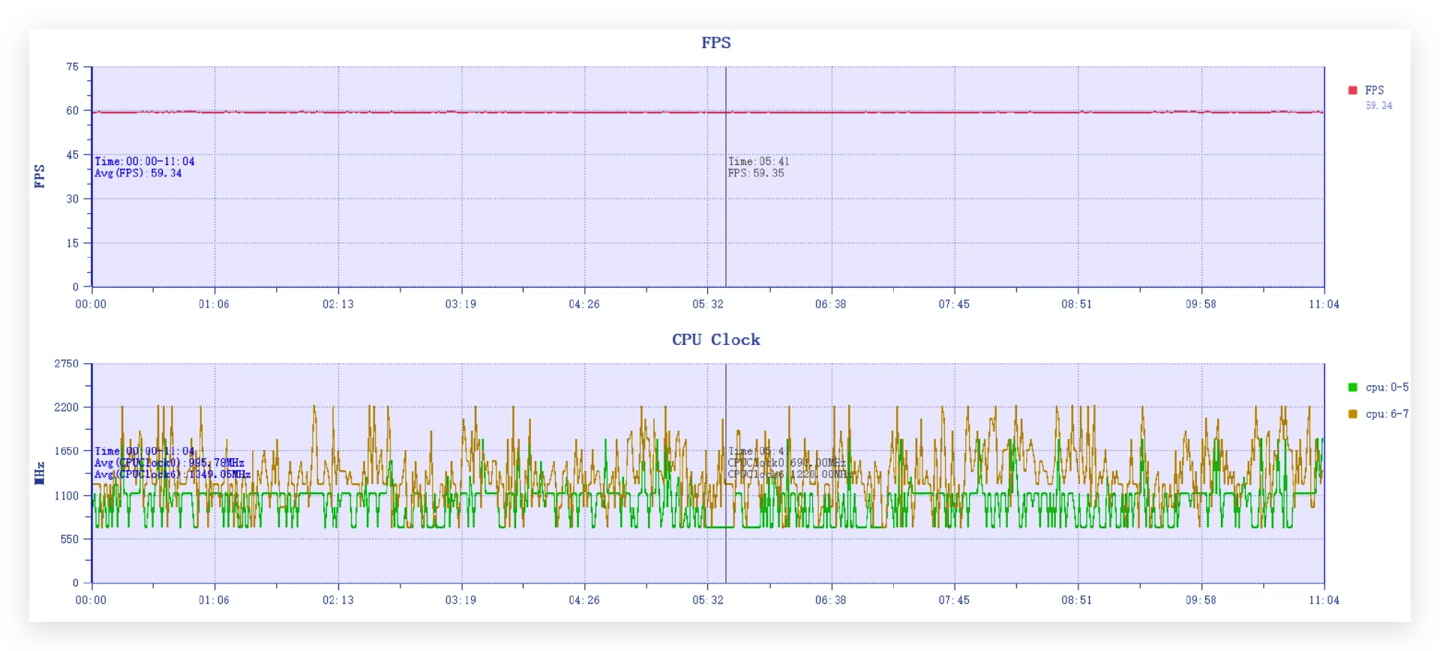Click the 11:04 end label on FPS time axis
The image size is (1440, 651).
click(1324, 304)
